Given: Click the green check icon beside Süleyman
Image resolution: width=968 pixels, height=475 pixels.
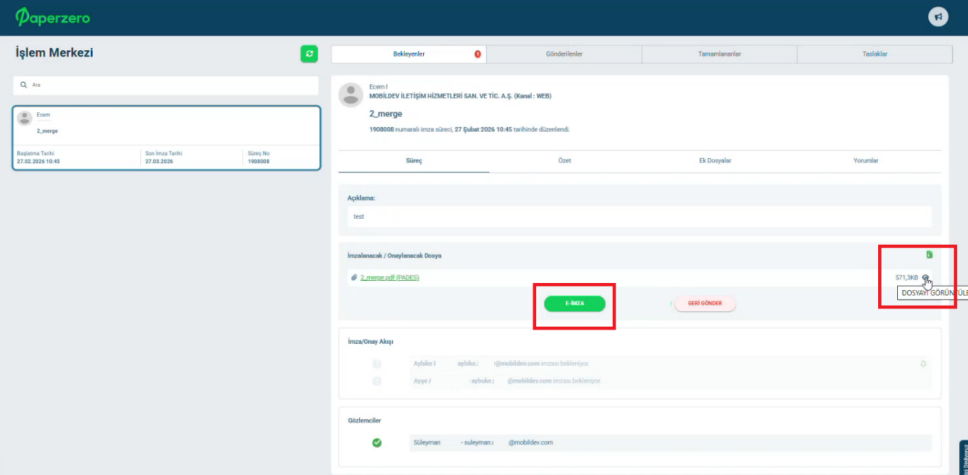Looking at the screenshot, I should tap(377, 442).
